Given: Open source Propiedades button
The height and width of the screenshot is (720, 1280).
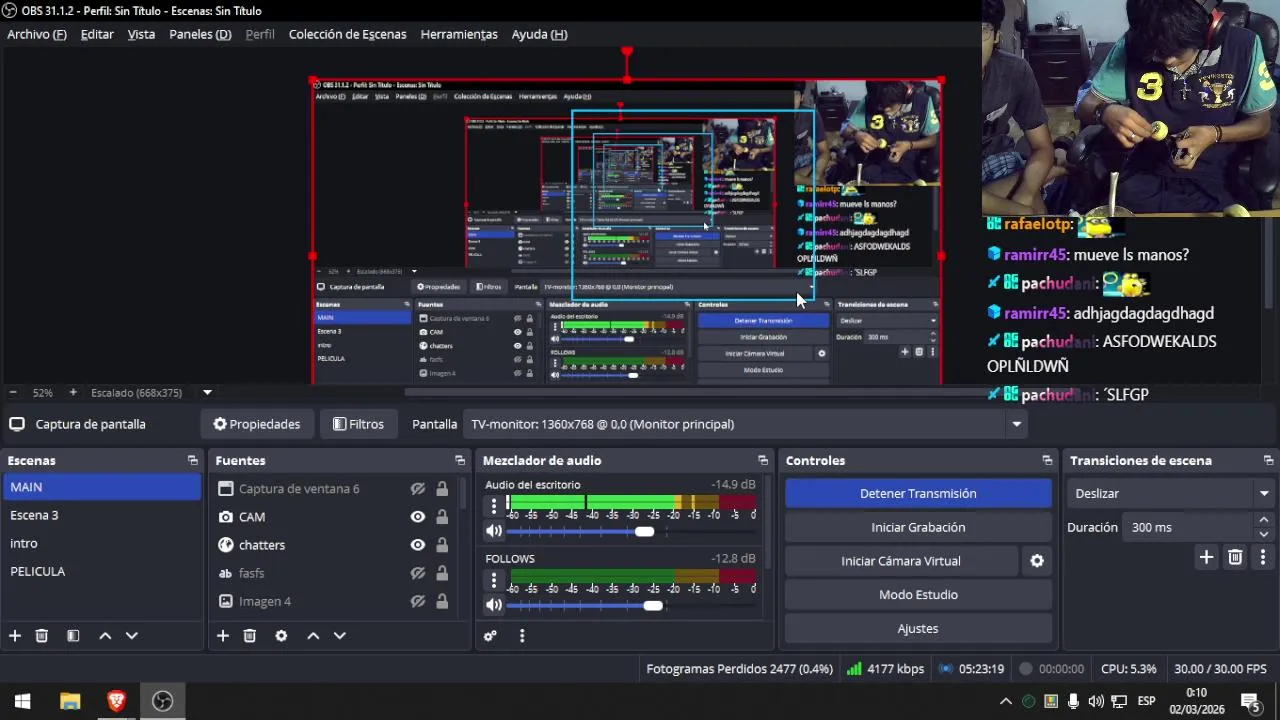Looking at the screenshot, I should pos(257,424).
